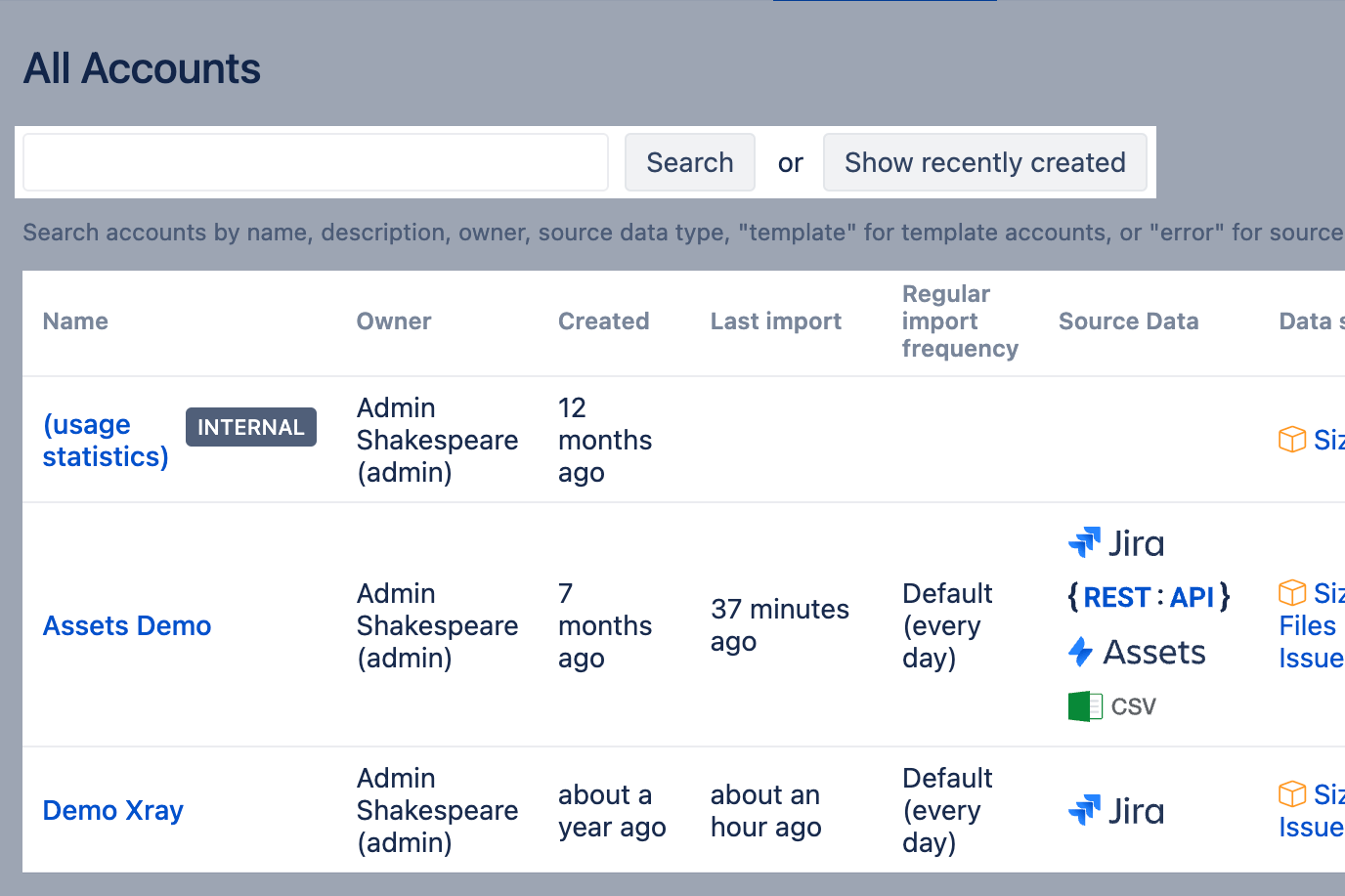Open the Demo Xray account
Screen dimensions: 1345x896
coord(113,811)
